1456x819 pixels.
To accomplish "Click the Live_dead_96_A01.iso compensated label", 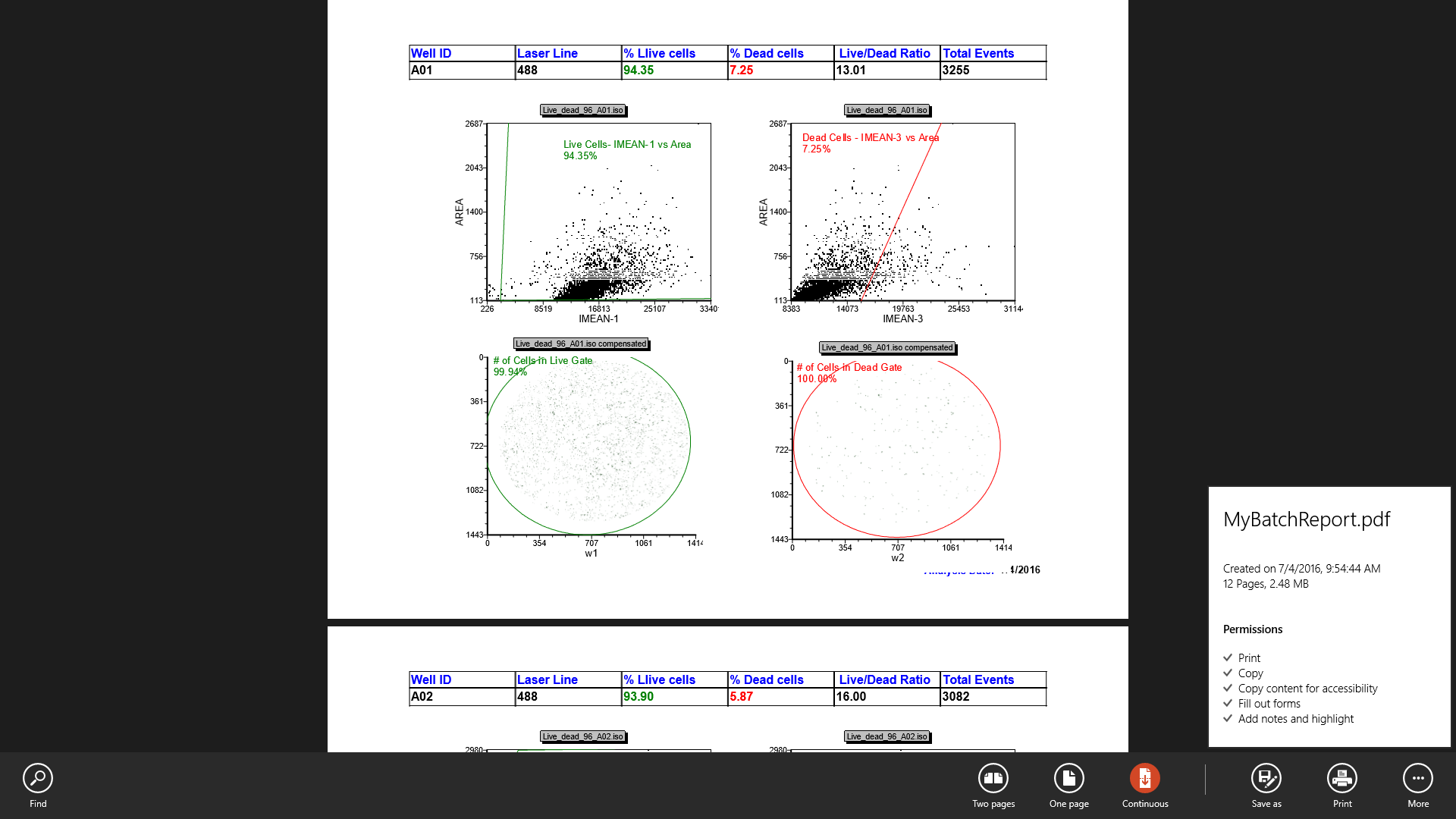I will 581,344.
